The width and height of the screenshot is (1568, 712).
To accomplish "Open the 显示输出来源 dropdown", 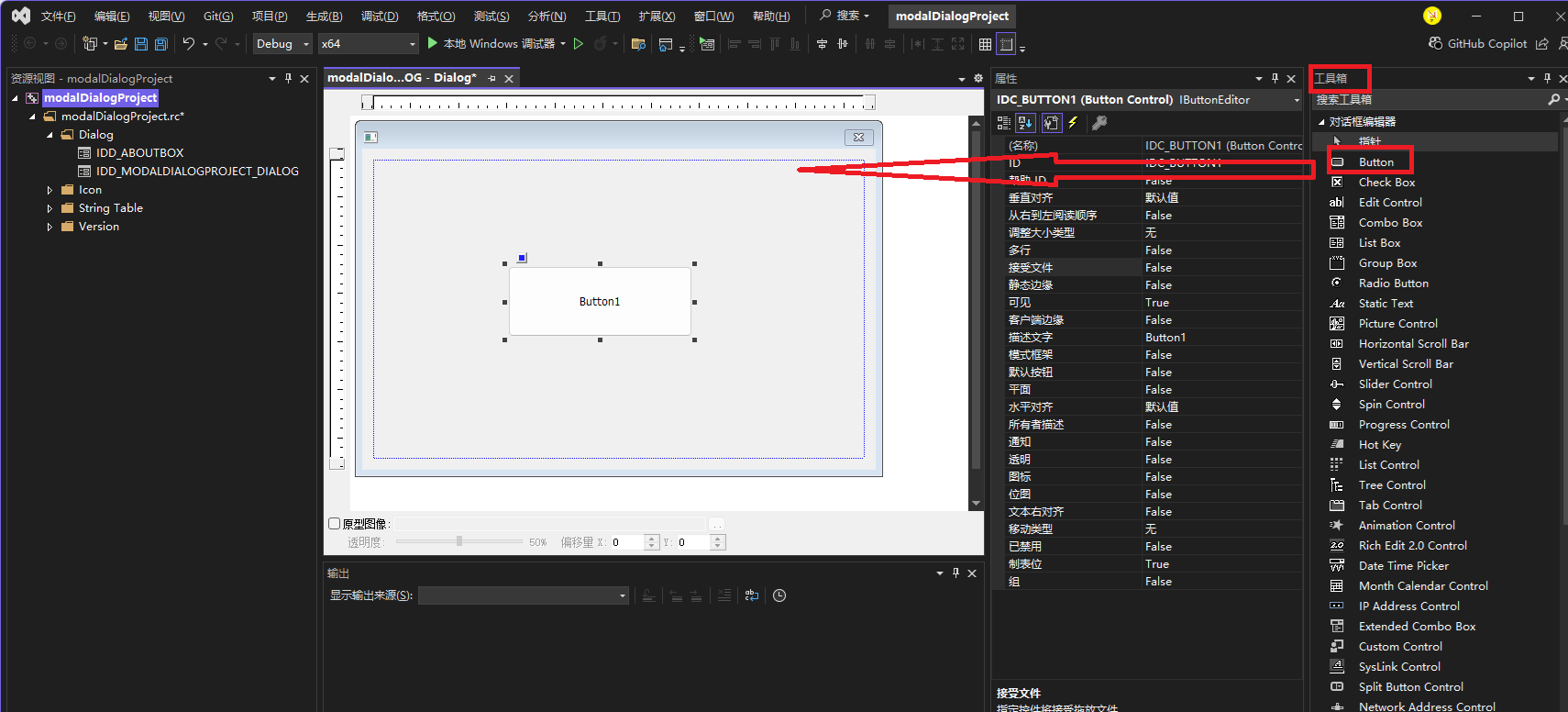I will click(523, 595).
